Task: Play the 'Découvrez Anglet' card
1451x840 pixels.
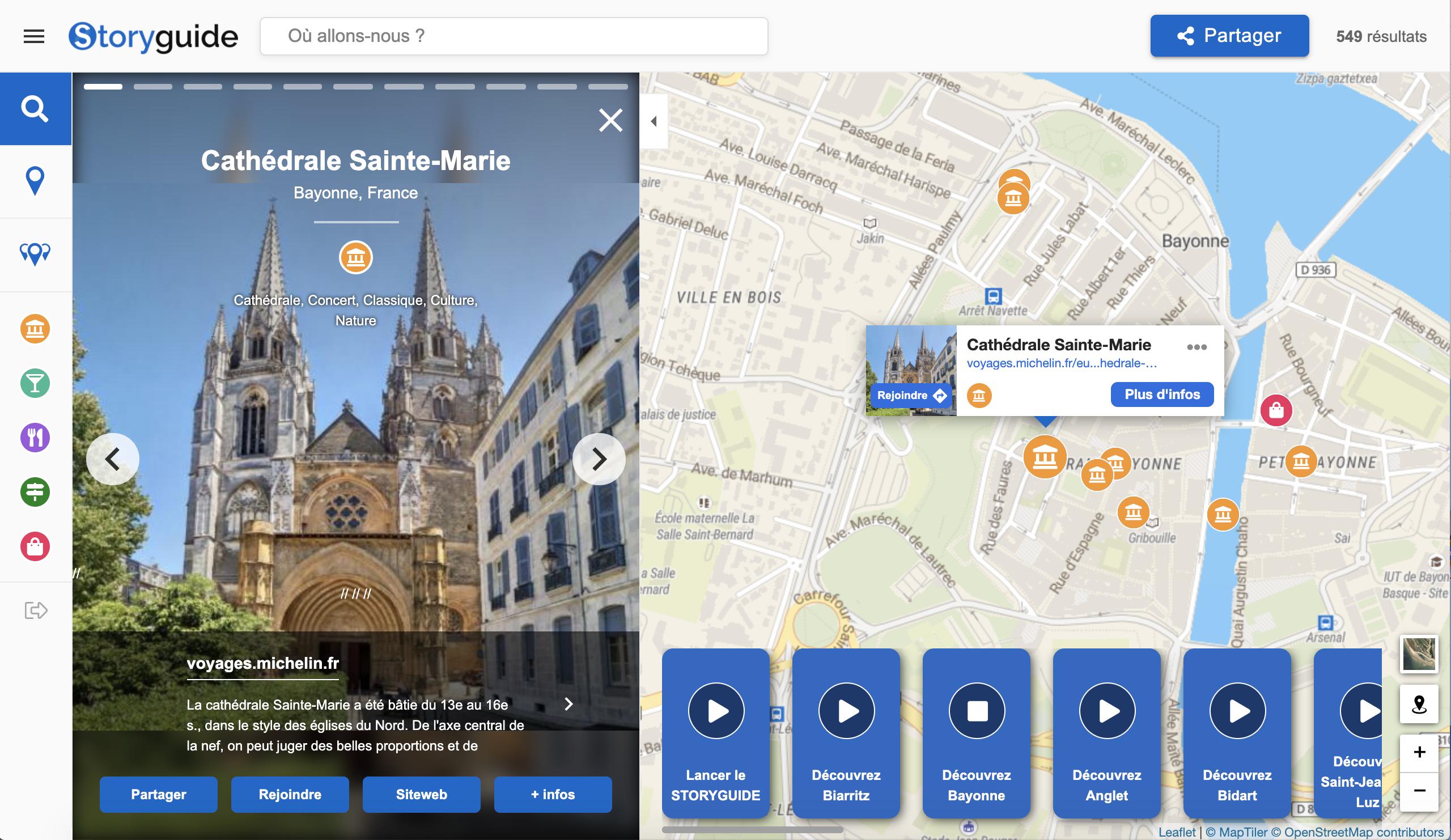Action: click(x=1107, y=711)
